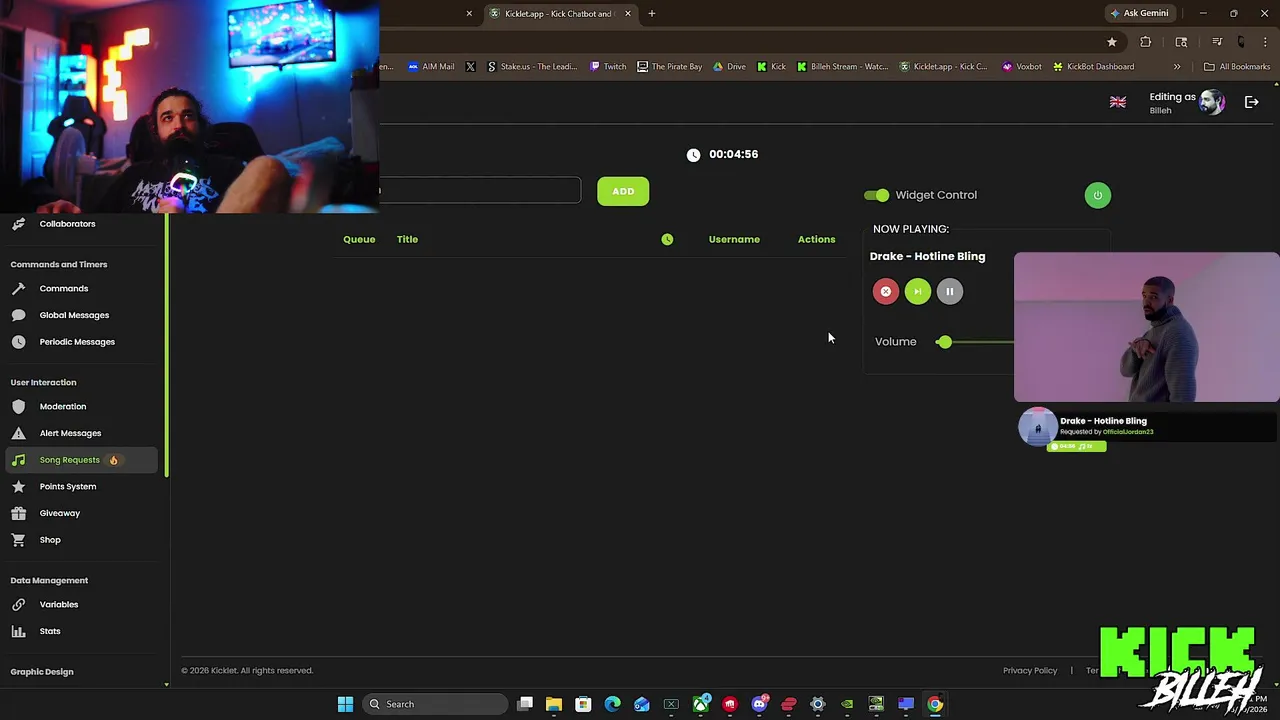The width and height of the screenshot is (1280, 720).
Task: Click the Periodic Messages clock icon
Action: (18, 342)
